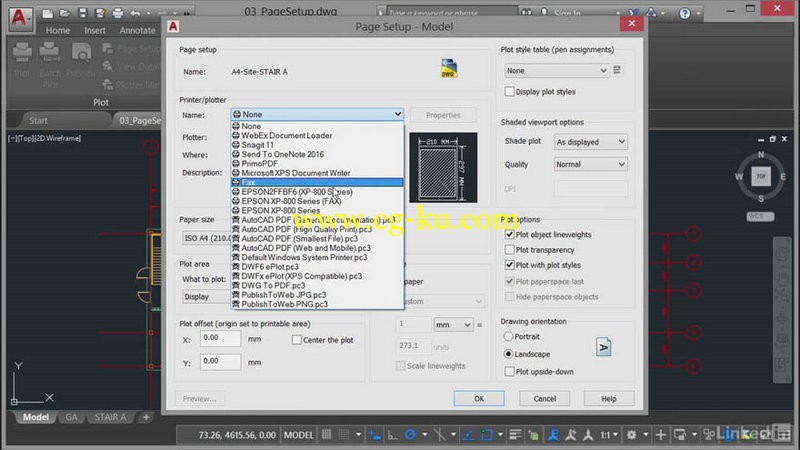Screen dimensions: 800x450
Task: Open the What to plot Display dropdown
Action: pyautogui.click(x=207, y=296)
